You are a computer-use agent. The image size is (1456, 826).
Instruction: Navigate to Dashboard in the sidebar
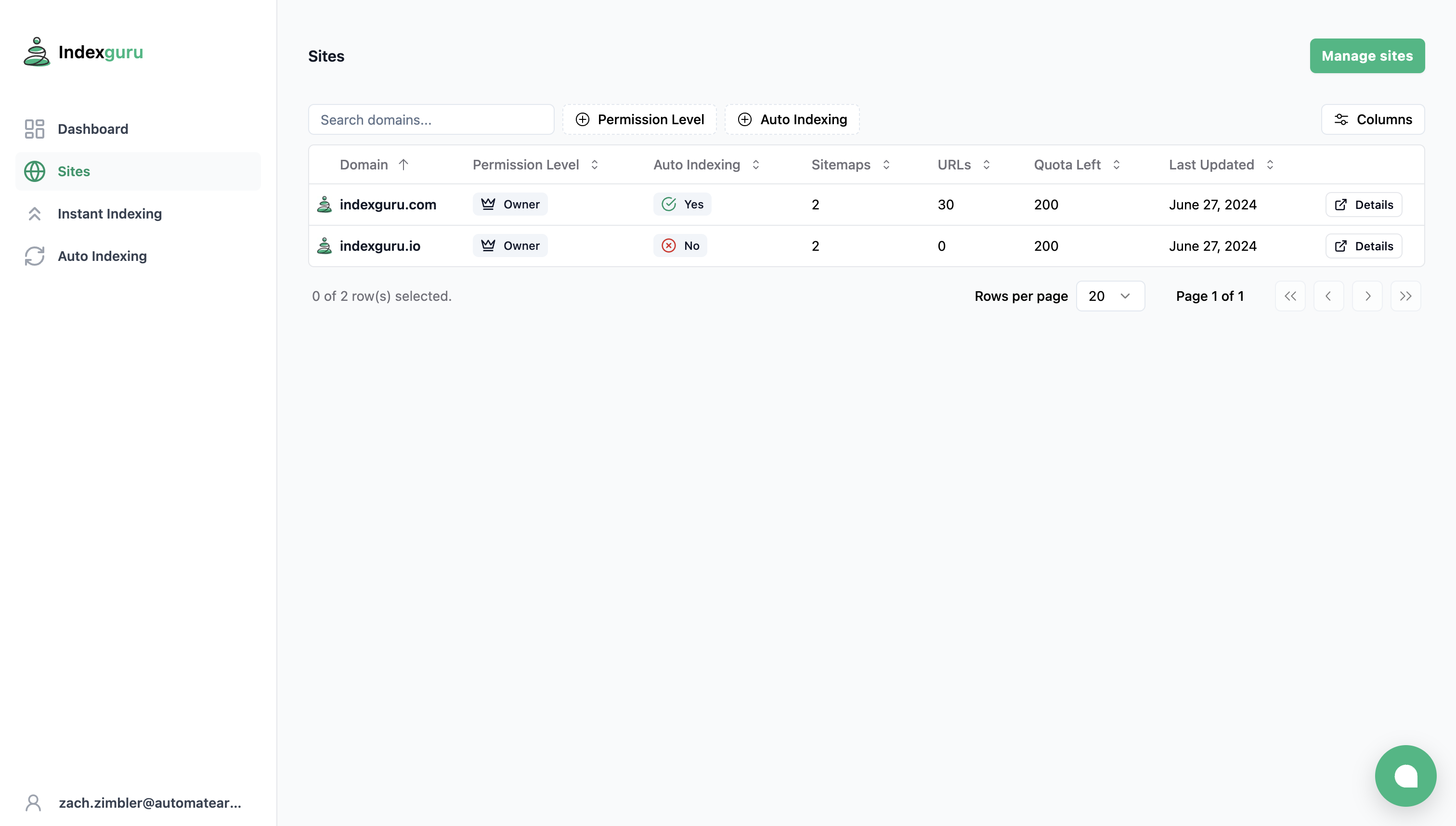click(x=92, y=129)
